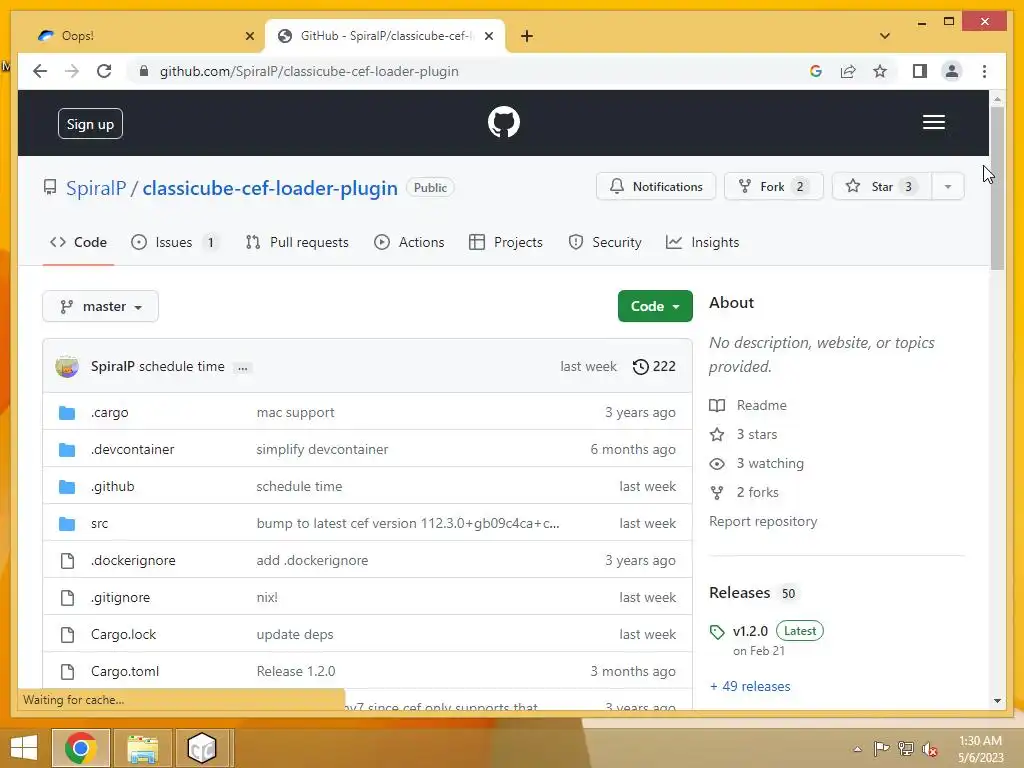1024x768 pixels.
Task: Select the Code tab
Action: pyautogui.click(x=78, y=242)
